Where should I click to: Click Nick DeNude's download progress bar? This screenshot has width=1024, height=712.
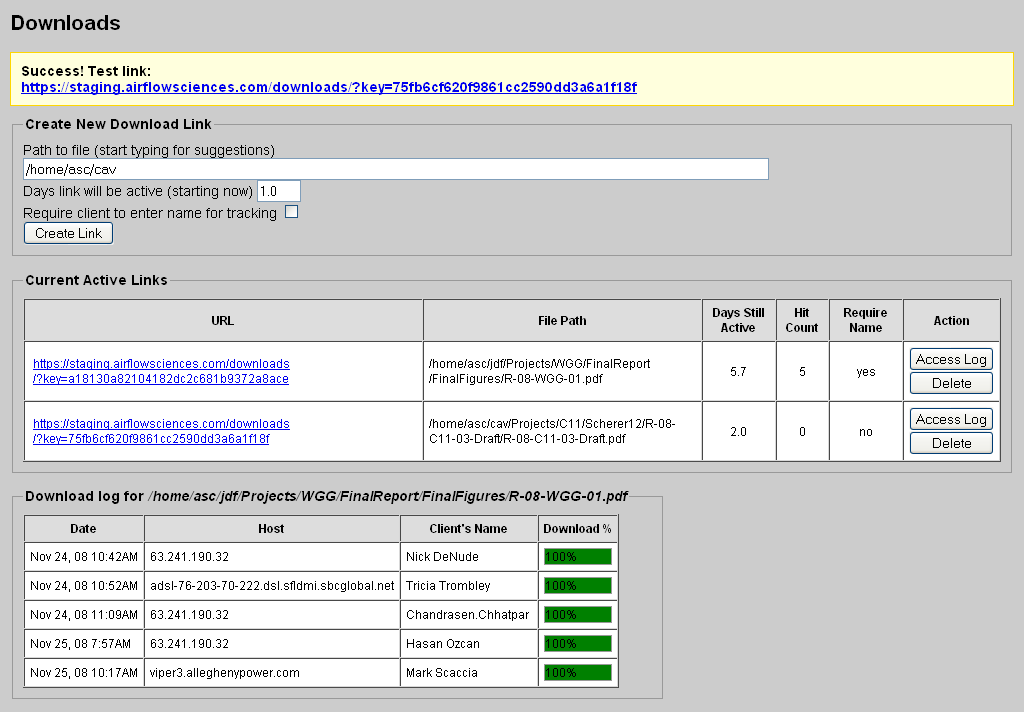pyautogui.click(x=577, y=557)
